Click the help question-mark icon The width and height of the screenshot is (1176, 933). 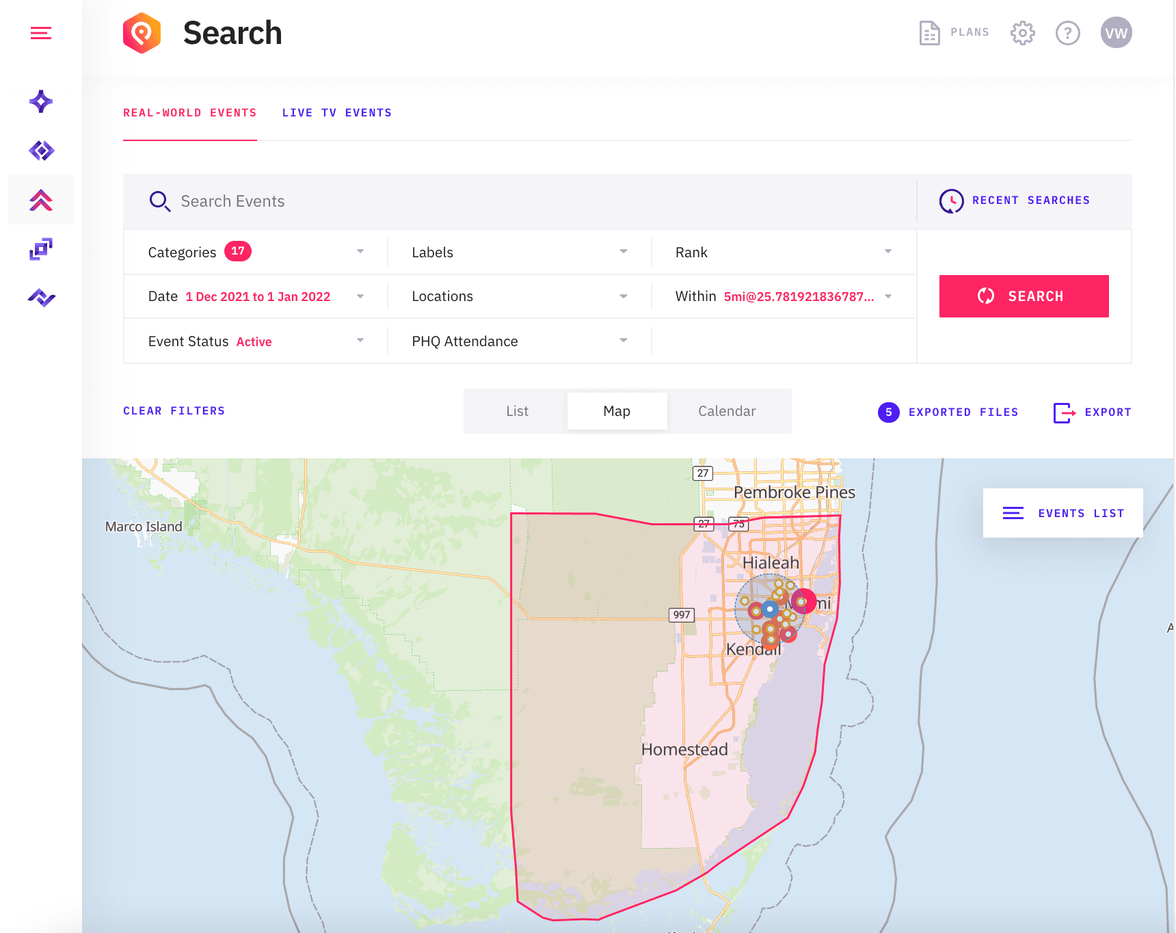[1068, 32]
